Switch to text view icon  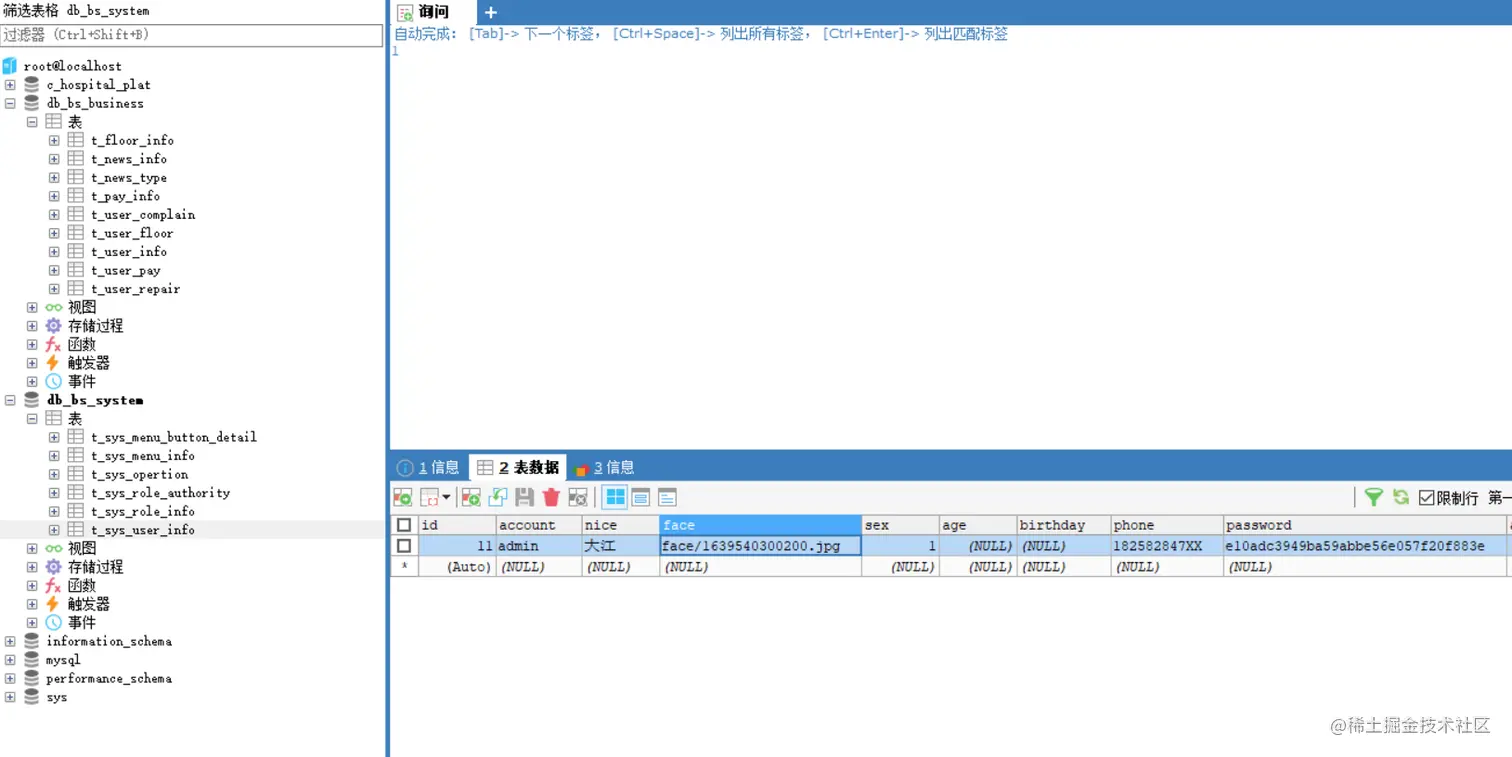pos(667,497)
